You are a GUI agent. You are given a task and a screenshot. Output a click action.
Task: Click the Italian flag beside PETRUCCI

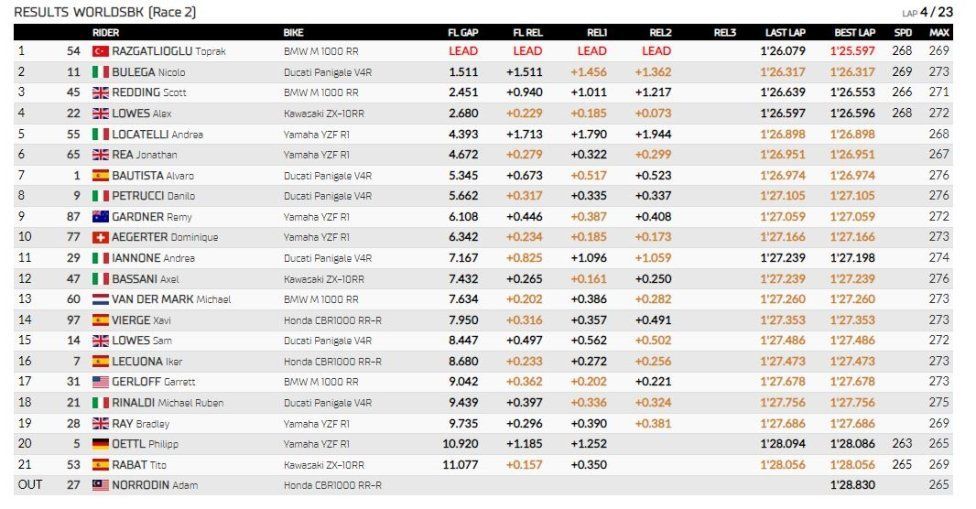100,196
